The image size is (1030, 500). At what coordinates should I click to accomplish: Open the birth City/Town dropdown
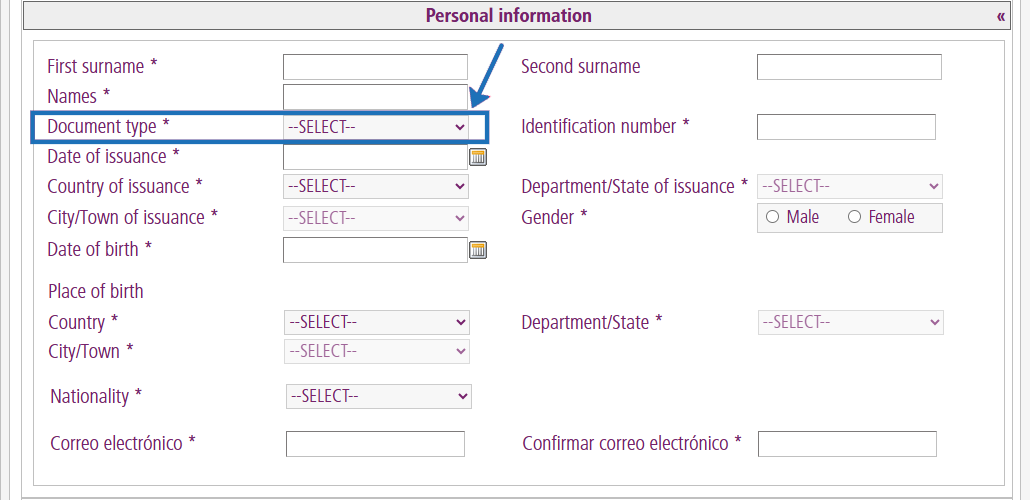point(377,351)
